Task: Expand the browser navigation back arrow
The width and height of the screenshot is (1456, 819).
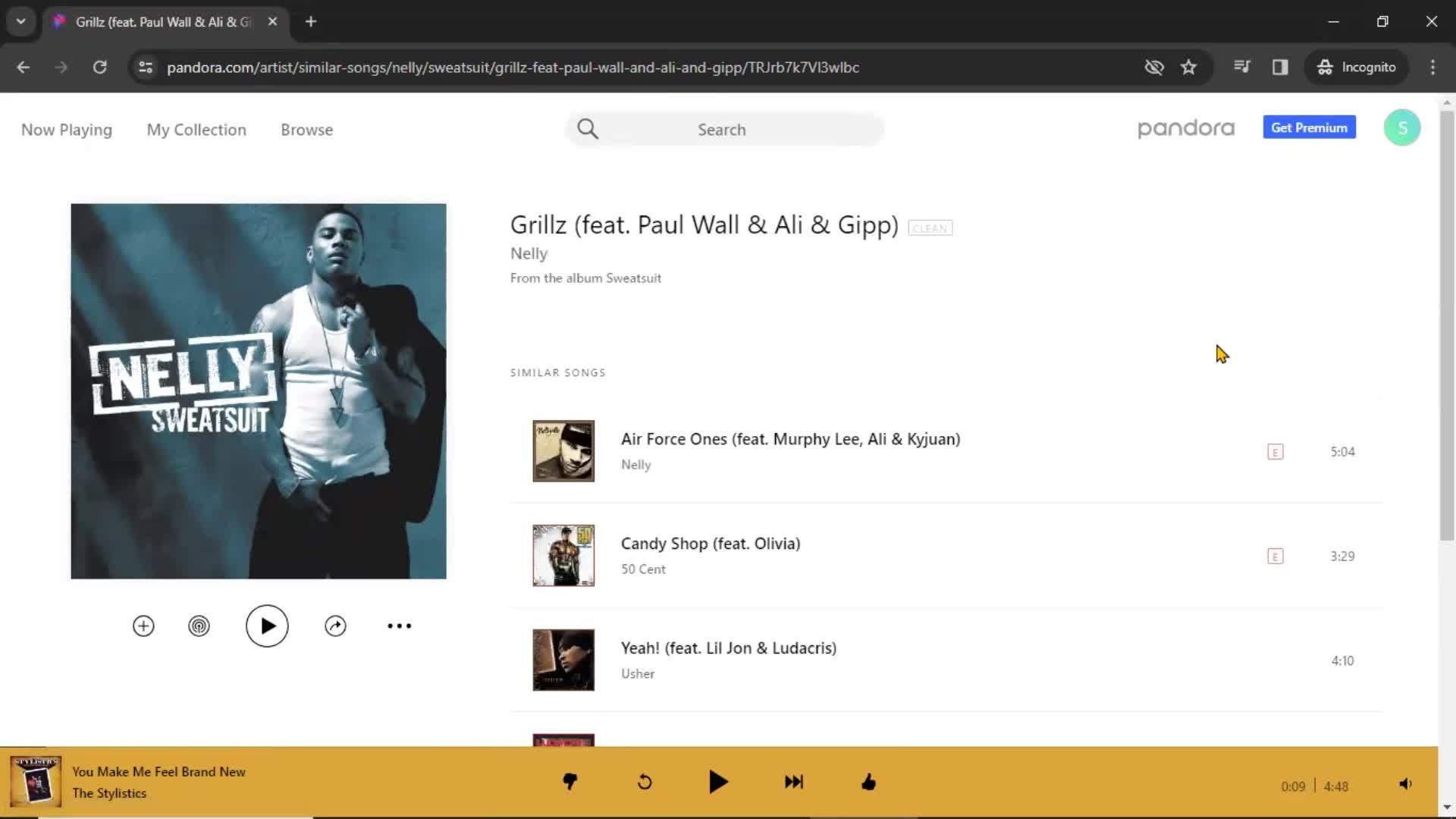Action: 23,67
